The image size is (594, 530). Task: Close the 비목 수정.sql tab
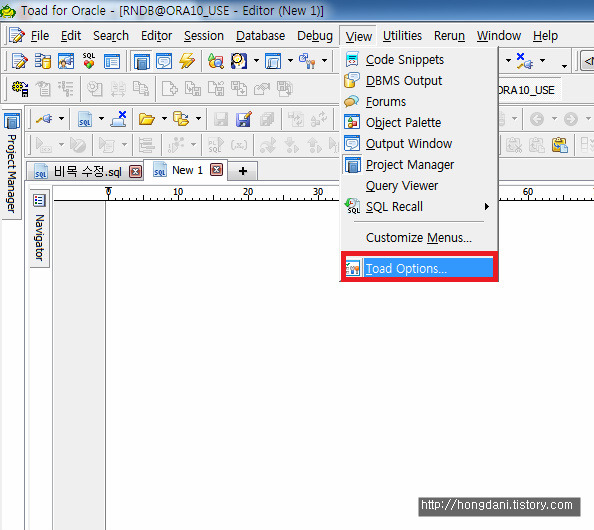[135, 172]
